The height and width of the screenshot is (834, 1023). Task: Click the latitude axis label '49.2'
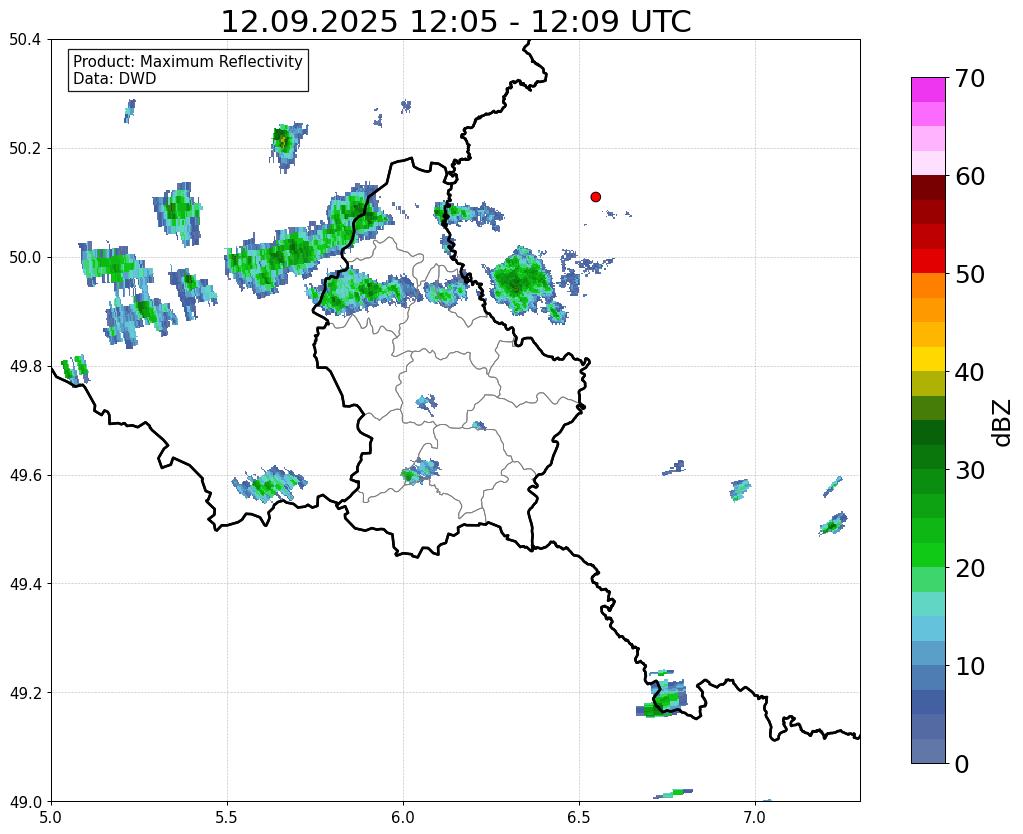click(25, 692)
